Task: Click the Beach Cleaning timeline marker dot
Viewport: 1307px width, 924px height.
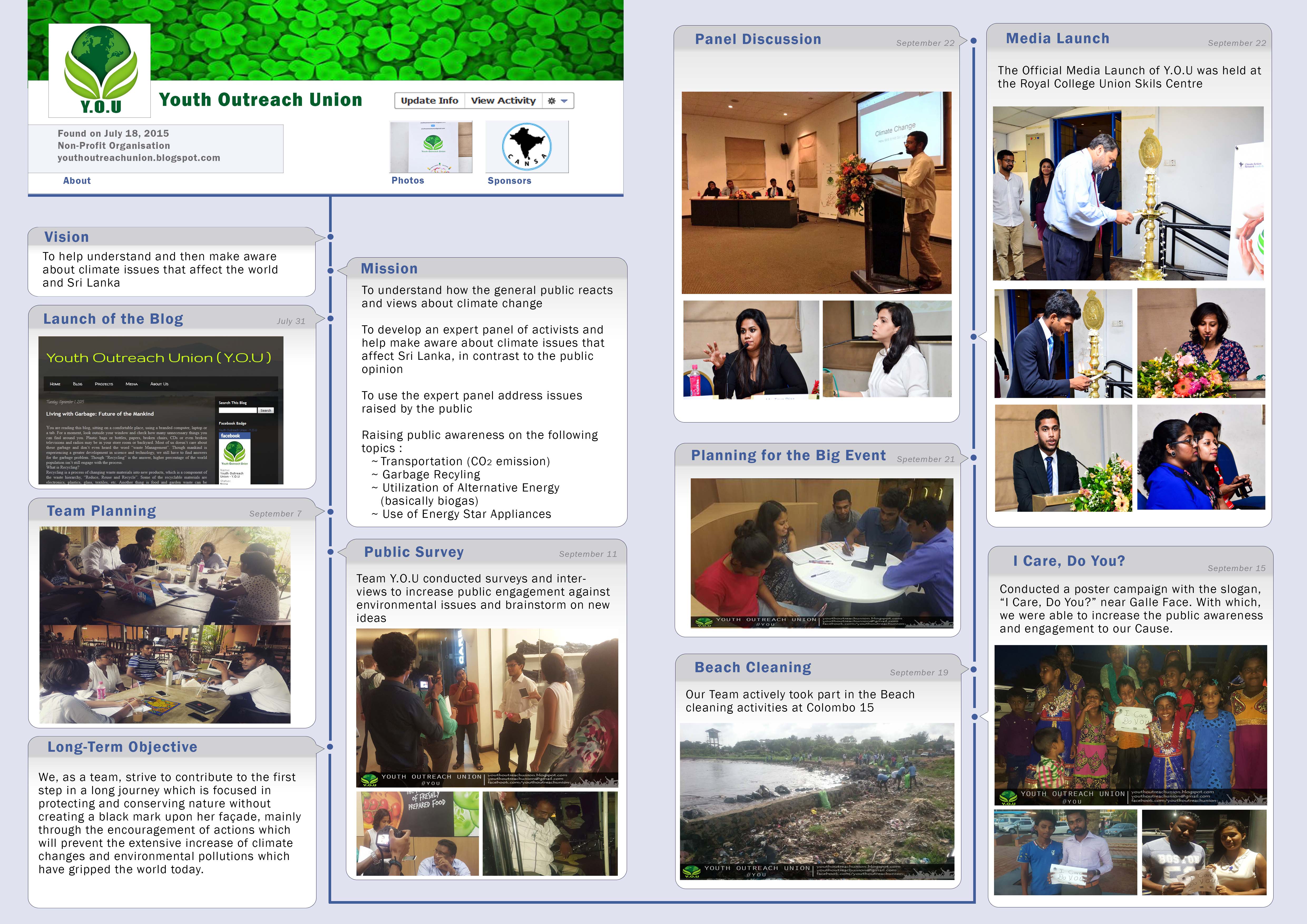Action: (973, 670)
